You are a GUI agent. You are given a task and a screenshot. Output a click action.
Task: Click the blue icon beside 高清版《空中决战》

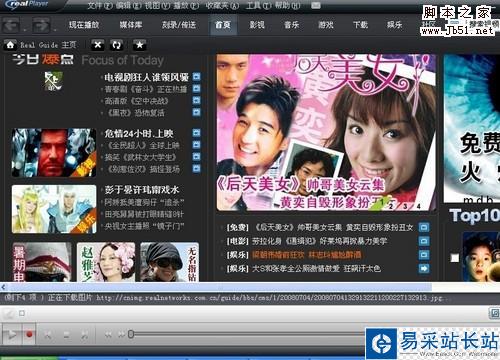tap(197, 100)
